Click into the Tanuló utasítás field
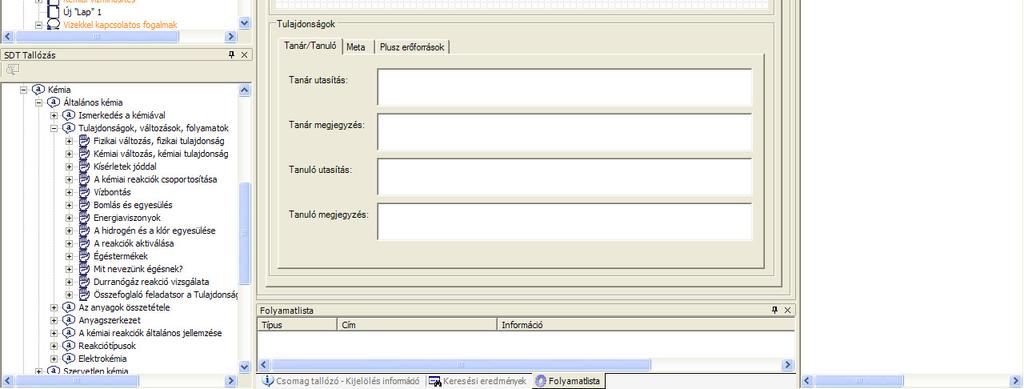This screenshot has height=389, width=1024. [x=565, y=177]
